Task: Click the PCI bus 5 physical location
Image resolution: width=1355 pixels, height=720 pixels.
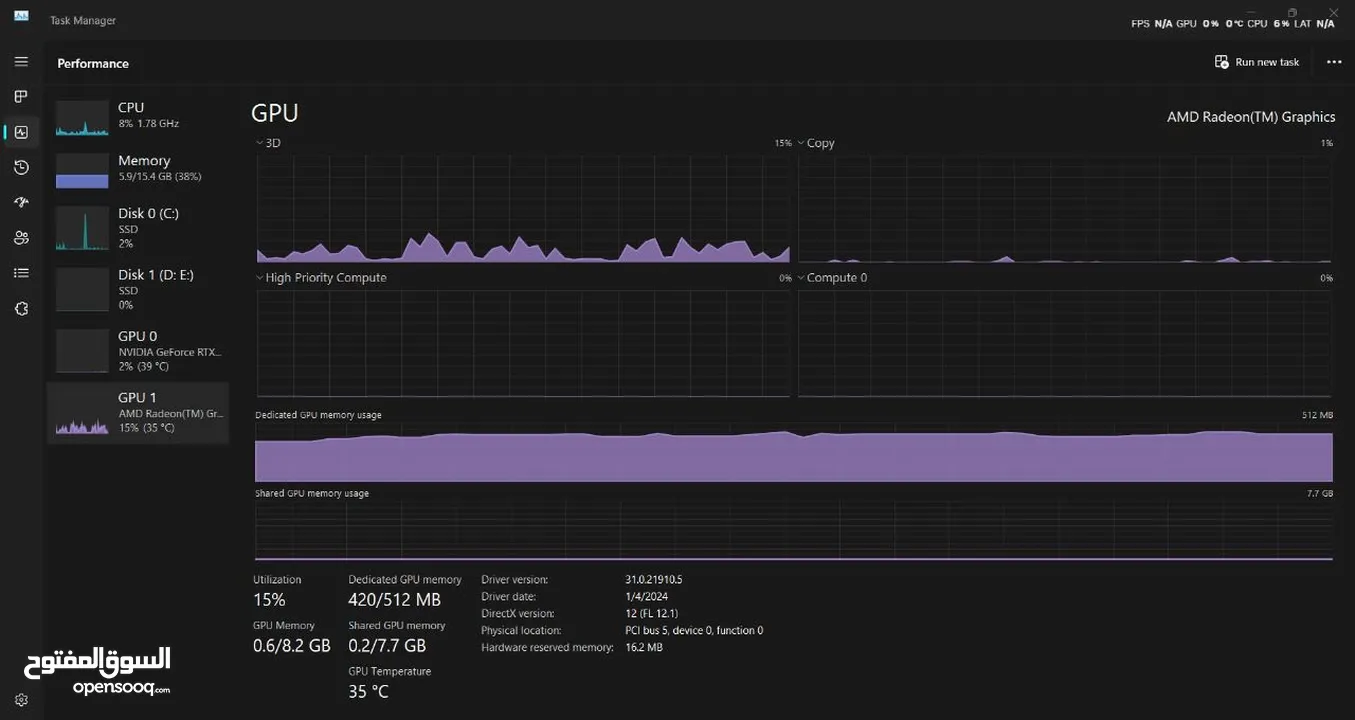Action: pyautogui.click(x=694, y=630)
